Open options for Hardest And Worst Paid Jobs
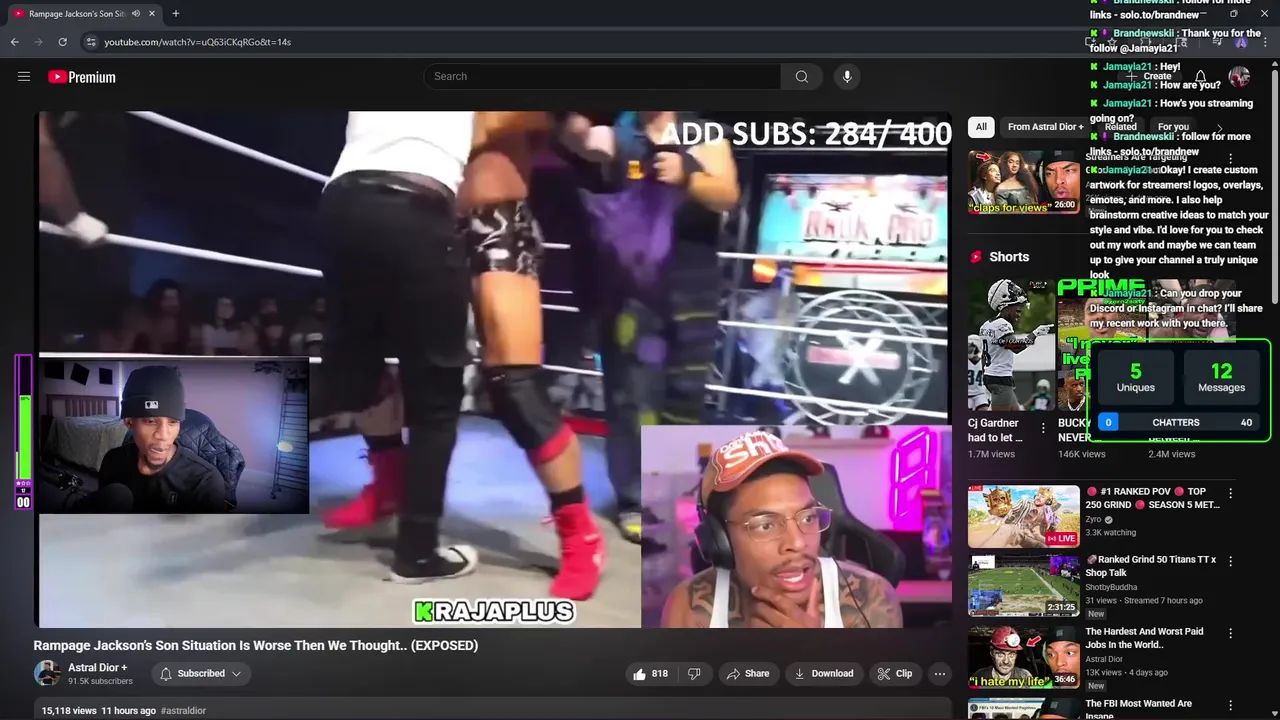This screenshot has height=720, width=1280. (x=1230, y=633)
